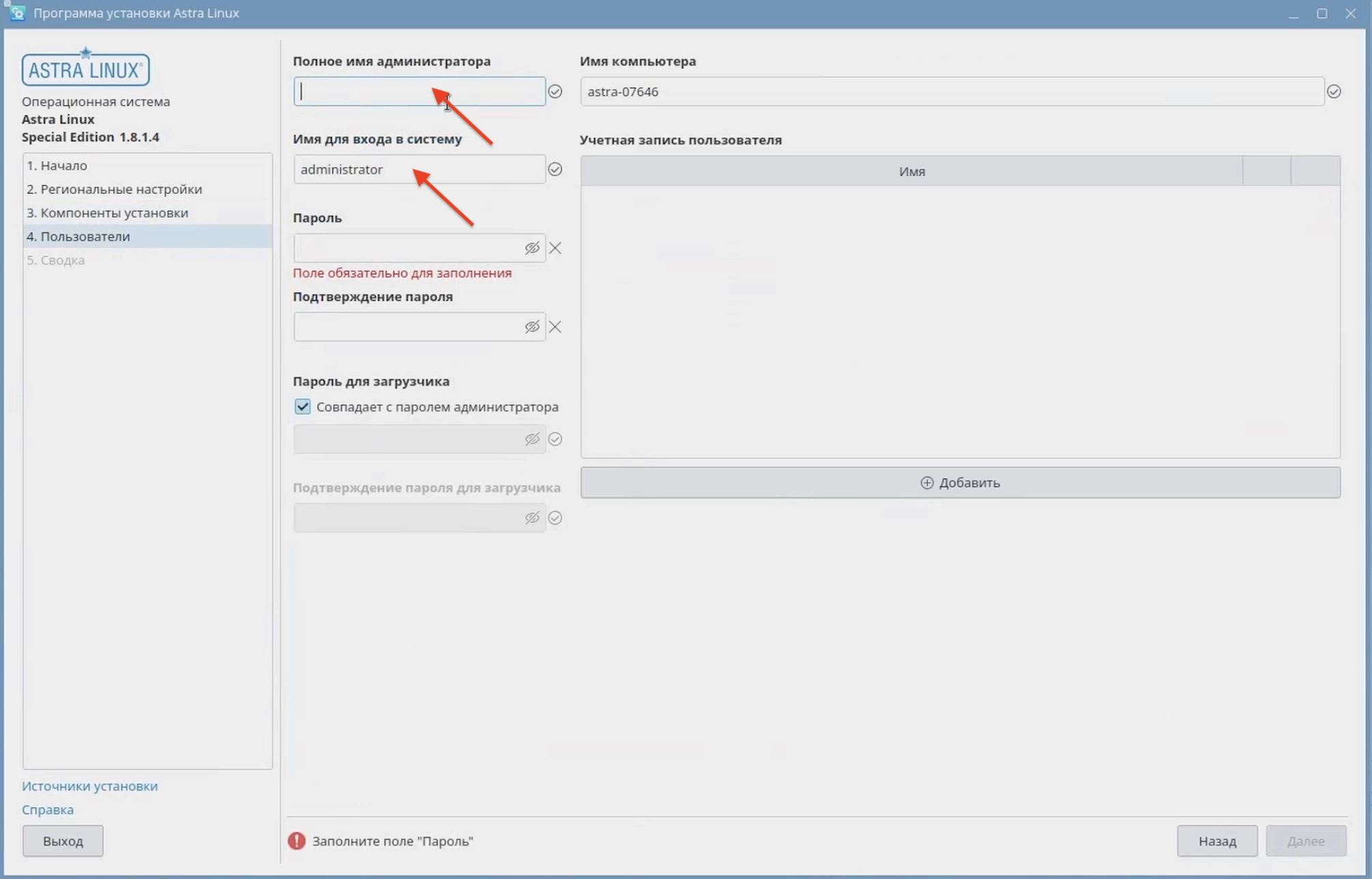This screenshot has width=1372, height=879.
Task: Show password confirmation with its eye icon
Action: 532,327
